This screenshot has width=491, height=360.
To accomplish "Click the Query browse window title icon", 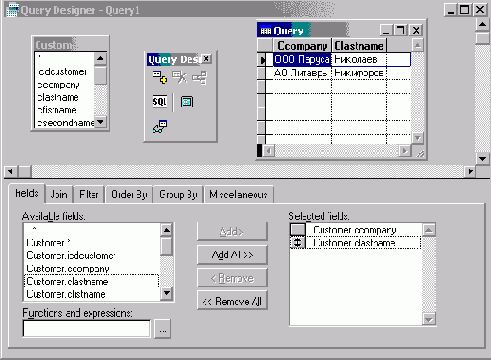I will click(266, 31).
